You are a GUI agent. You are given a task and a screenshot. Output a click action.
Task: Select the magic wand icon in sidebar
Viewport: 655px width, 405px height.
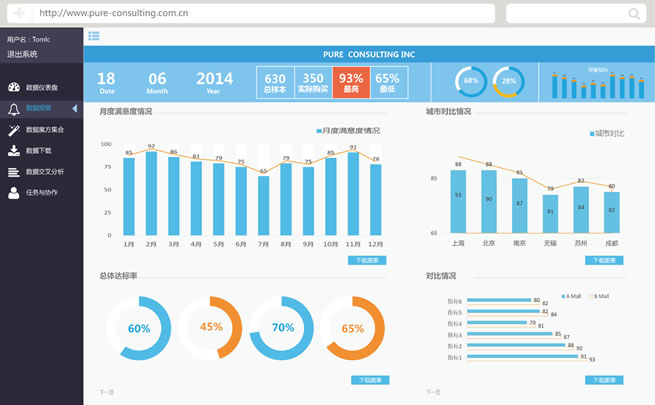pos(14,130)
